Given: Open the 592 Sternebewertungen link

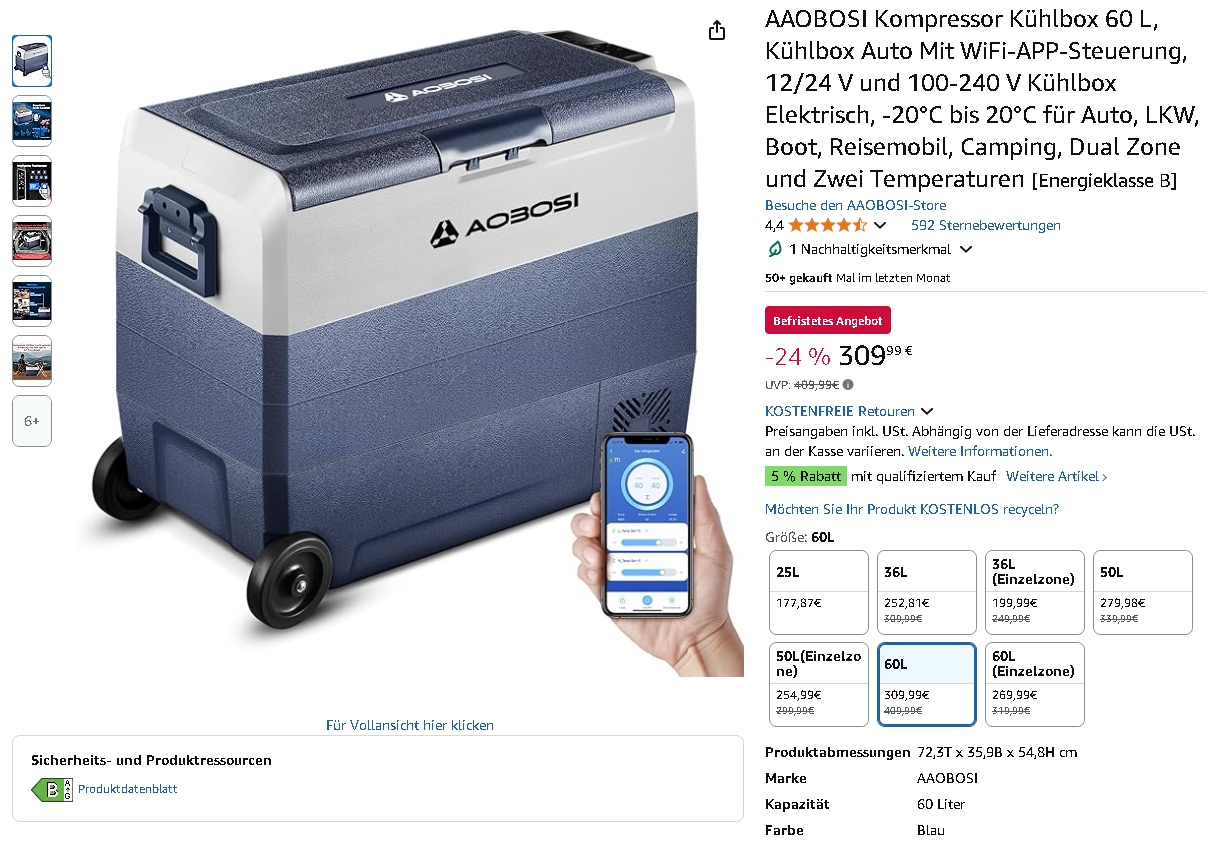Looking at the screenshot, I should (986, 225).
